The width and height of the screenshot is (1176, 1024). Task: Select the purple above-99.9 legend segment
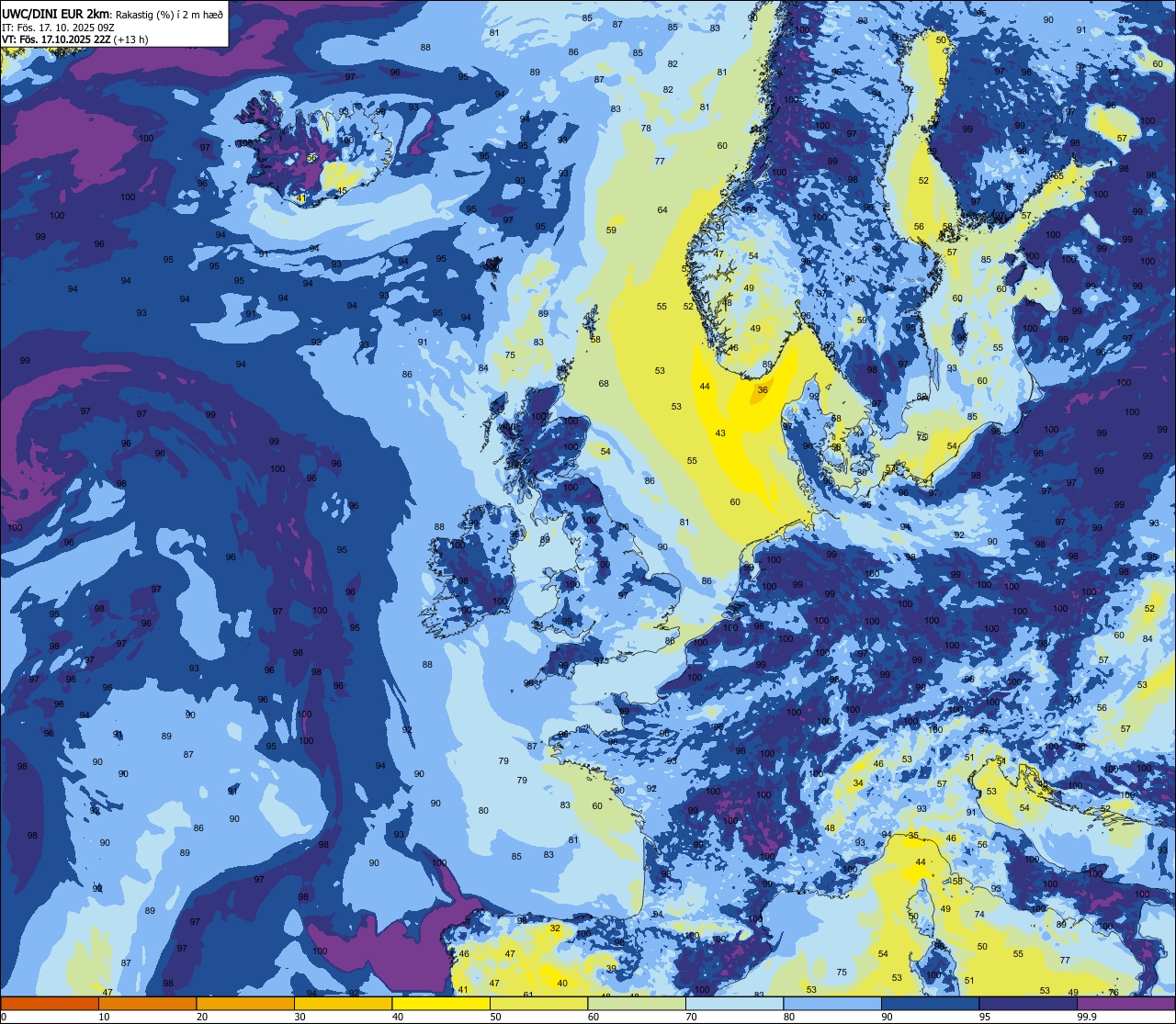(x=1125, y=1004)
